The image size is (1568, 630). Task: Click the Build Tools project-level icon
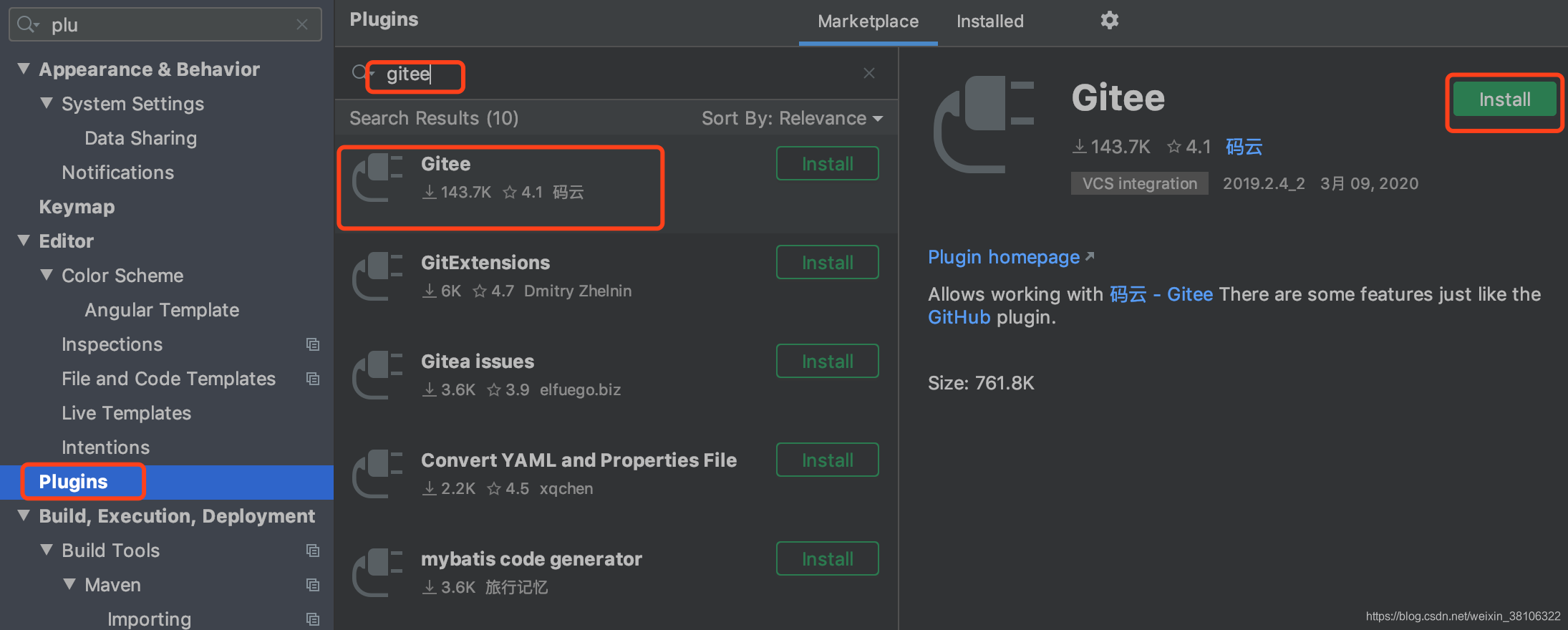point(313,551)
